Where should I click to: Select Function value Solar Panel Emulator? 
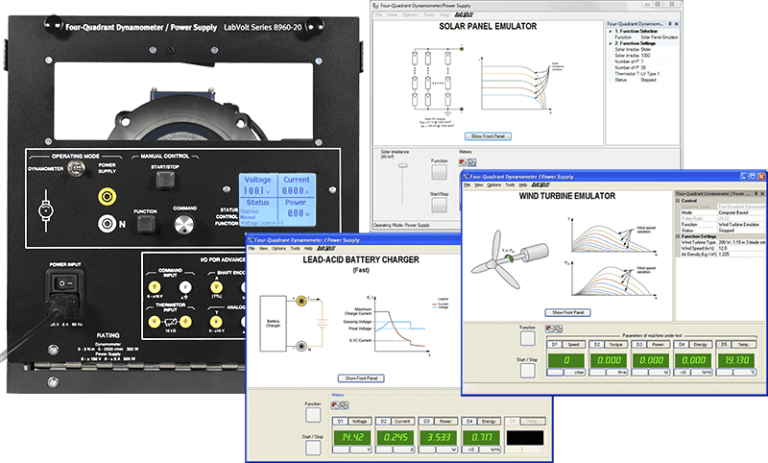tap(659, 37)
